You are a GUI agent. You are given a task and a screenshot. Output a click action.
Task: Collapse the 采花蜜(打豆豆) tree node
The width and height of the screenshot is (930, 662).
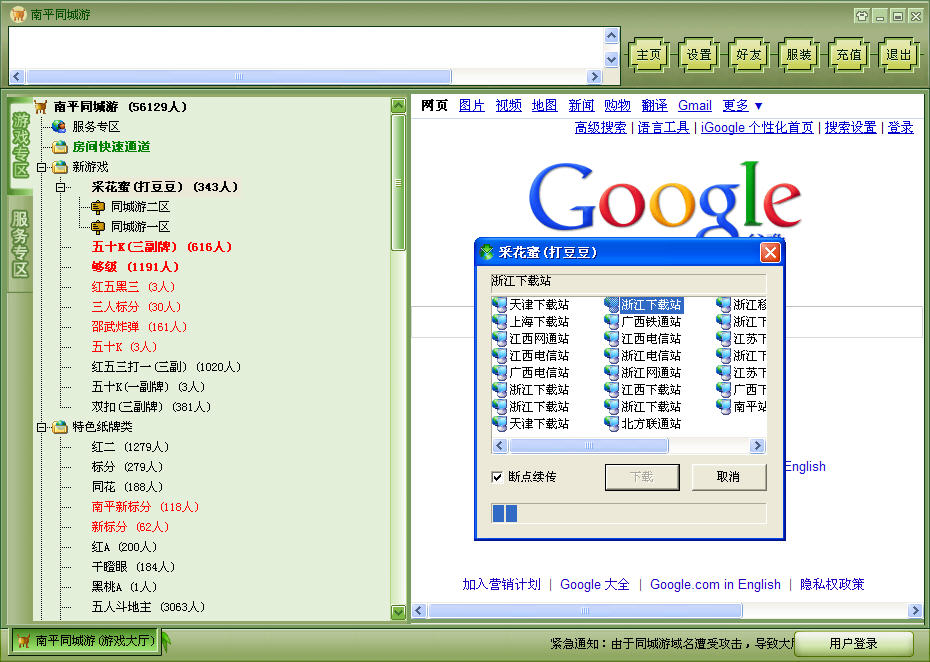[60, 187]
